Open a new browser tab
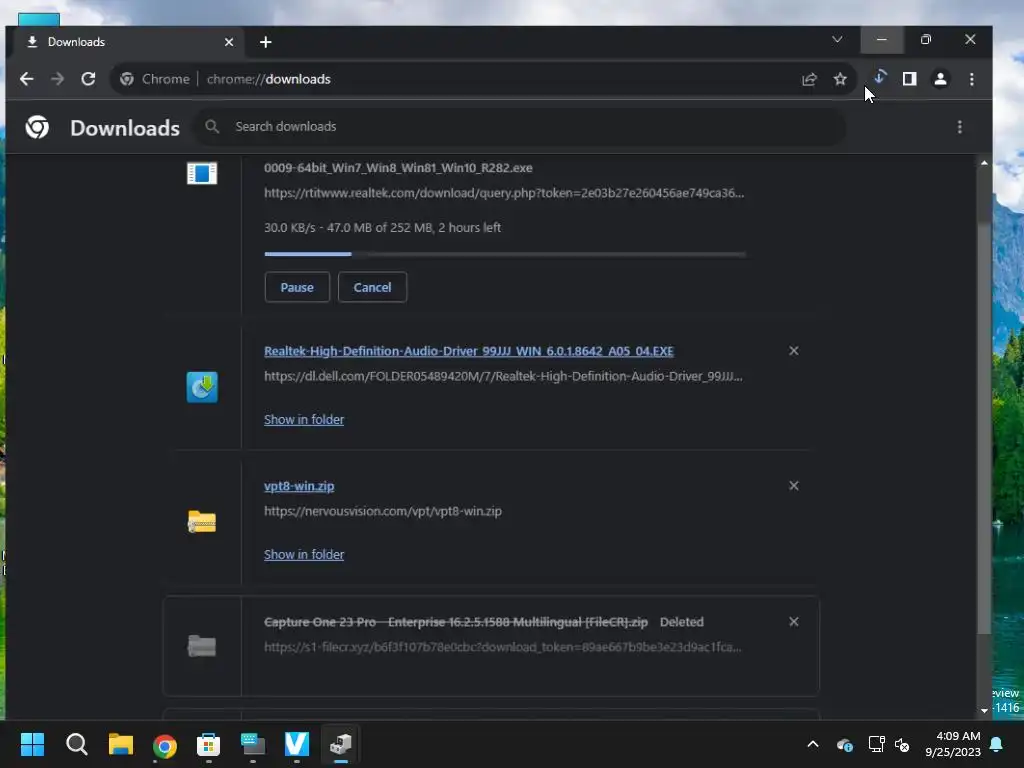The image size is (1024, 768). pyautogui.click(x=265, y=42)
